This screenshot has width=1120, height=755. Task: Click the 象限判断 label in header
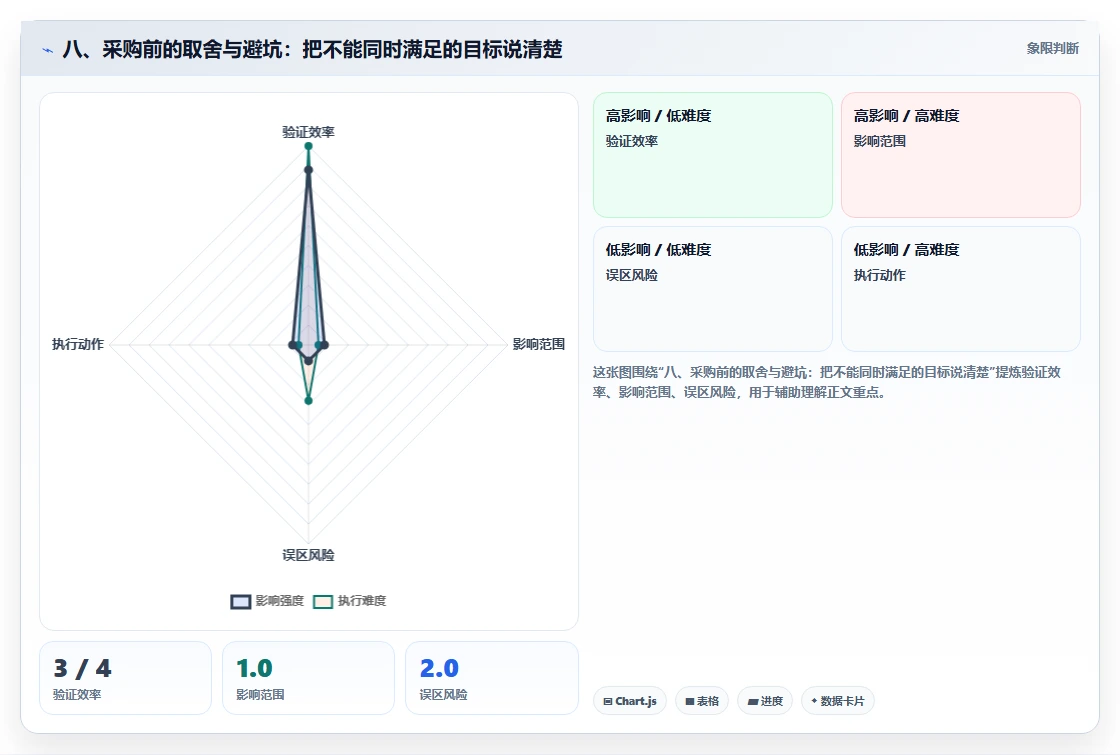tap(1052, 49)
